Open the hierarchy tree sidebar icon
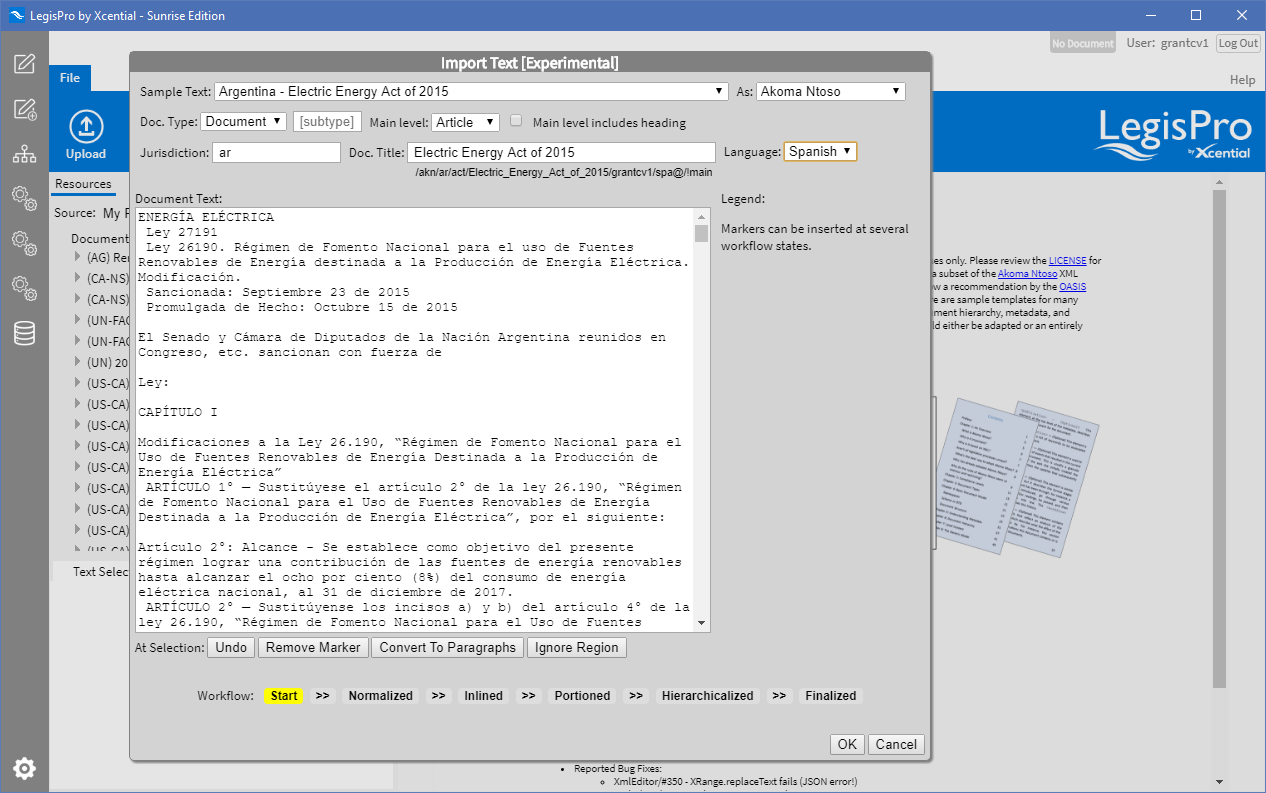Image resolution: width=1266 pixels, height=793 pixels. pos(24,154)
